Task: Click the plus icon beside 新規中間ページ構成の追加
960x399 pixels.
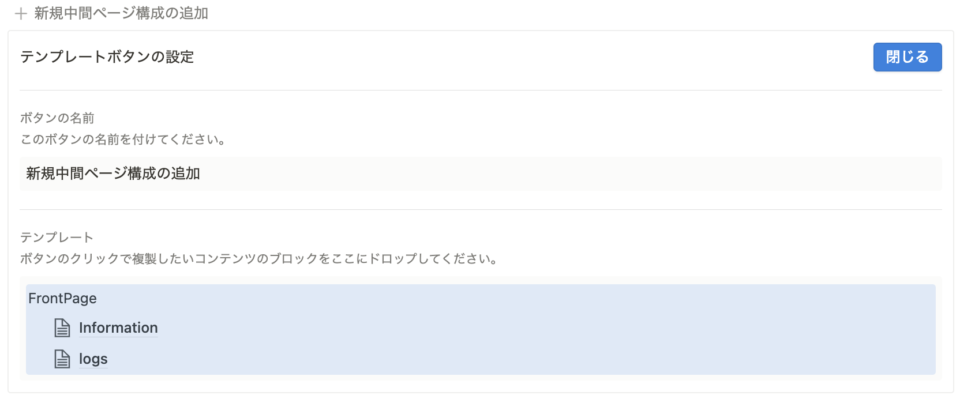Action: pos(21,13)
